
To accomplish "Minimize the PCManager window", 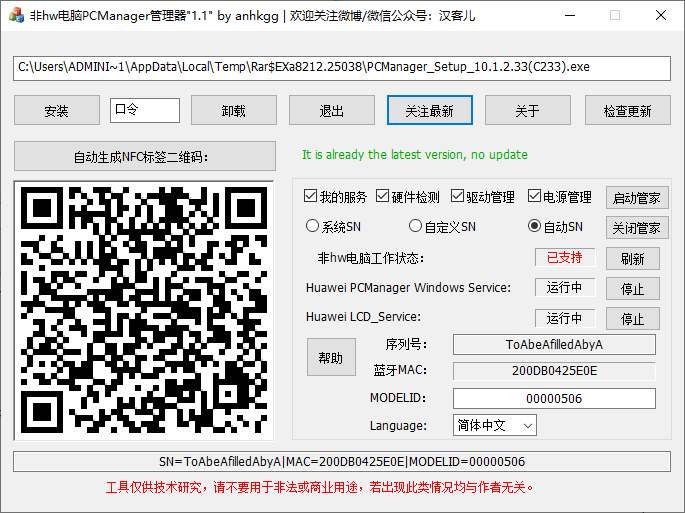I will pyautogui.click(x=570, y=15).
